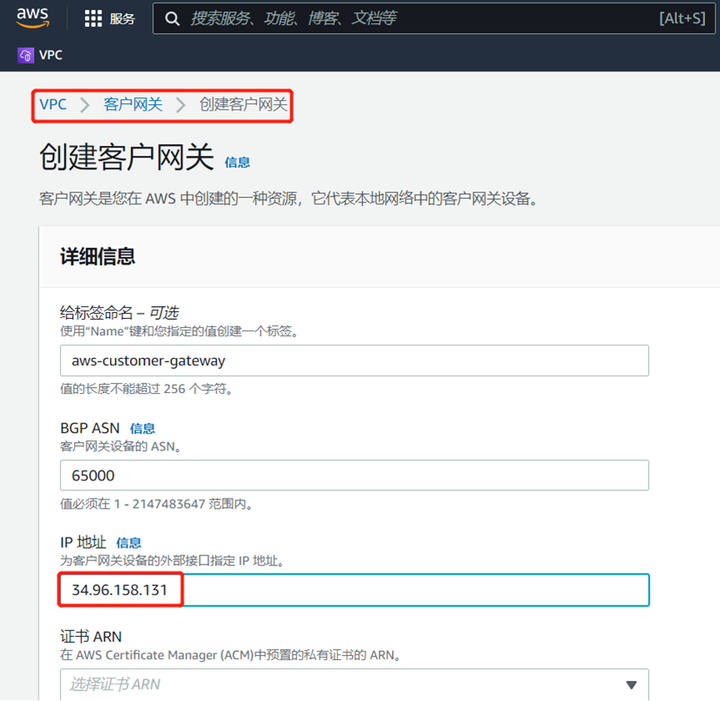The width and height of the screenshot is (720, 701).
Task: Click the 创建客户网关 page title
Action: 127,157
